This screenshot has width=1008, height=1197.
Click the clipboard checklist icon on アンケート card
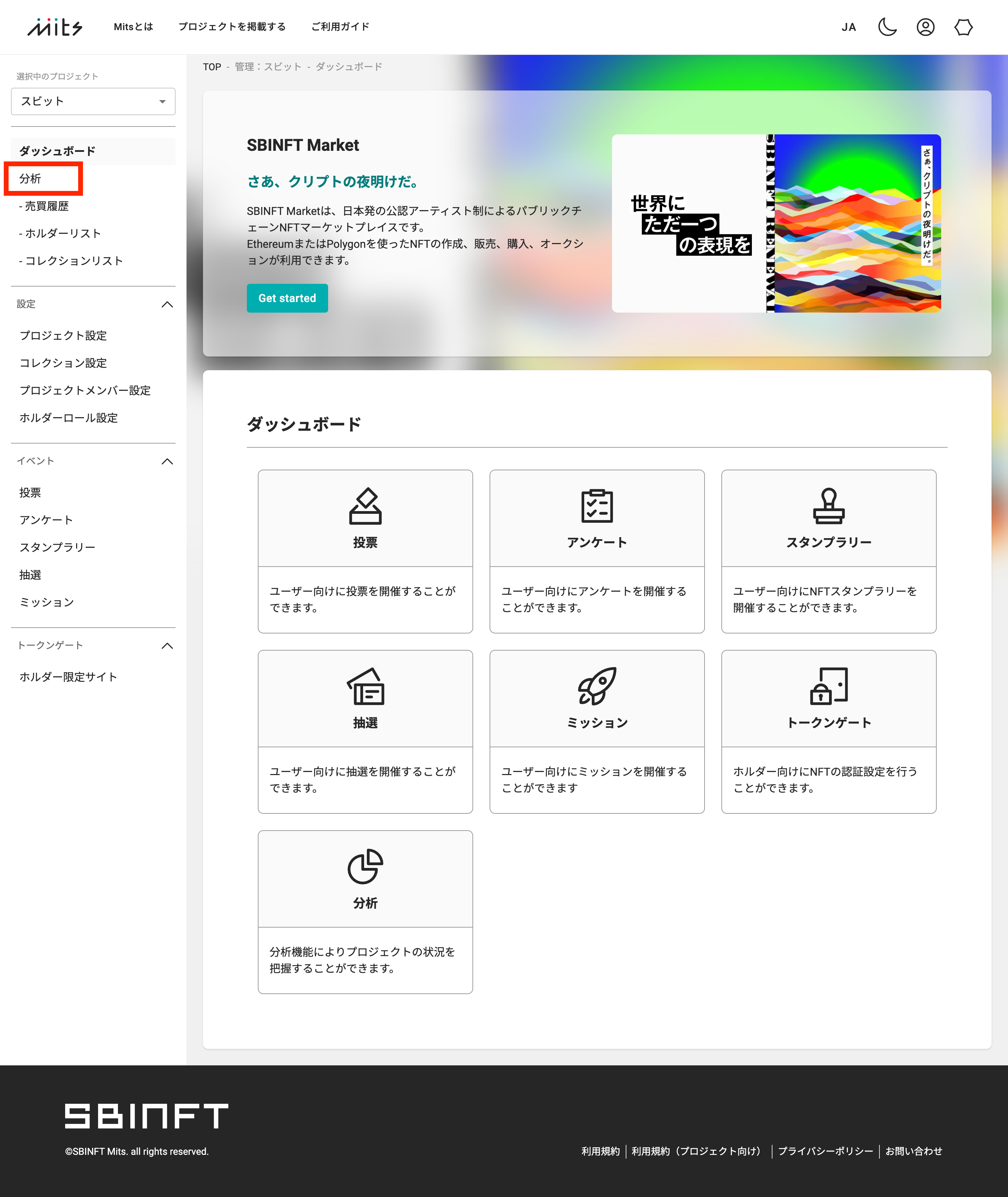click(597, 506)
